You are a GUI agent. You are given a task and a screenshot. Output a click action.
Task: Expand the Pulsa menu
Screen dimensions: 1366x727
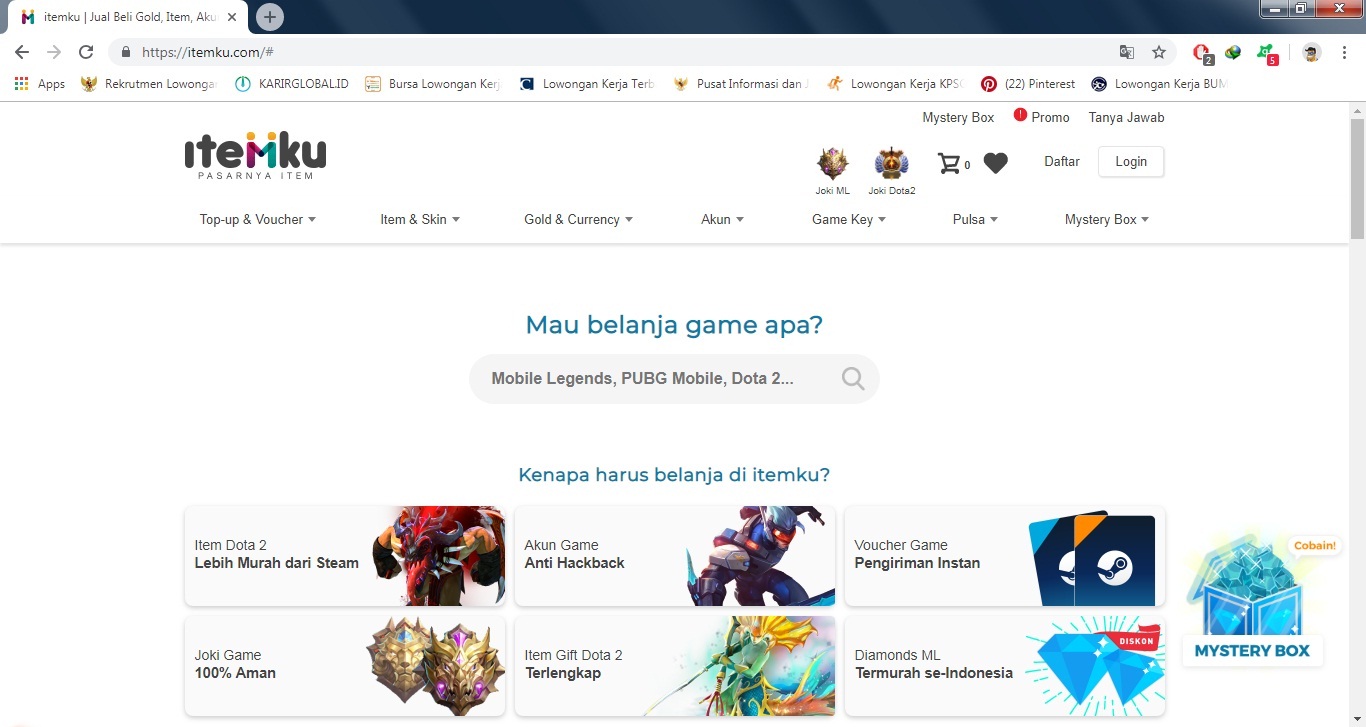click(976, 219)
